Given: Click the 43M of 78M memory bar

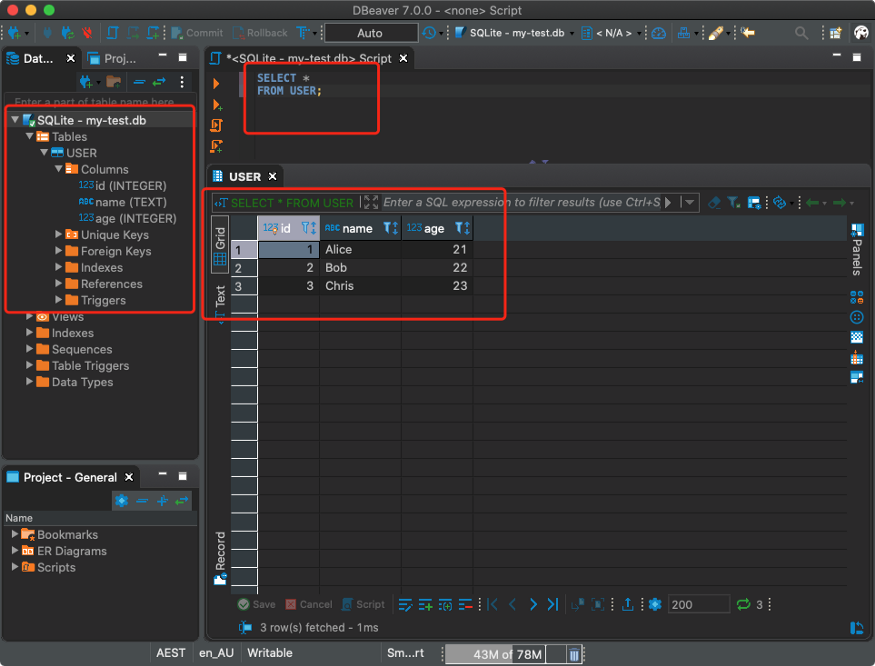Looking at the screenshot, I should 506,654.
